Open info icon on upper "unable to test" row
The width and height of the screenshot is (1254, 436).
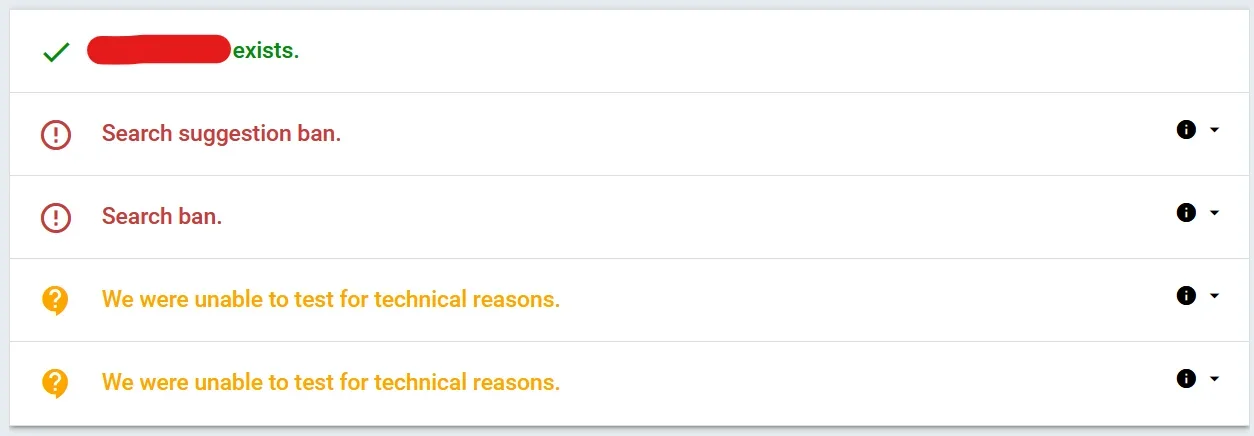[x=1186, y=296]
